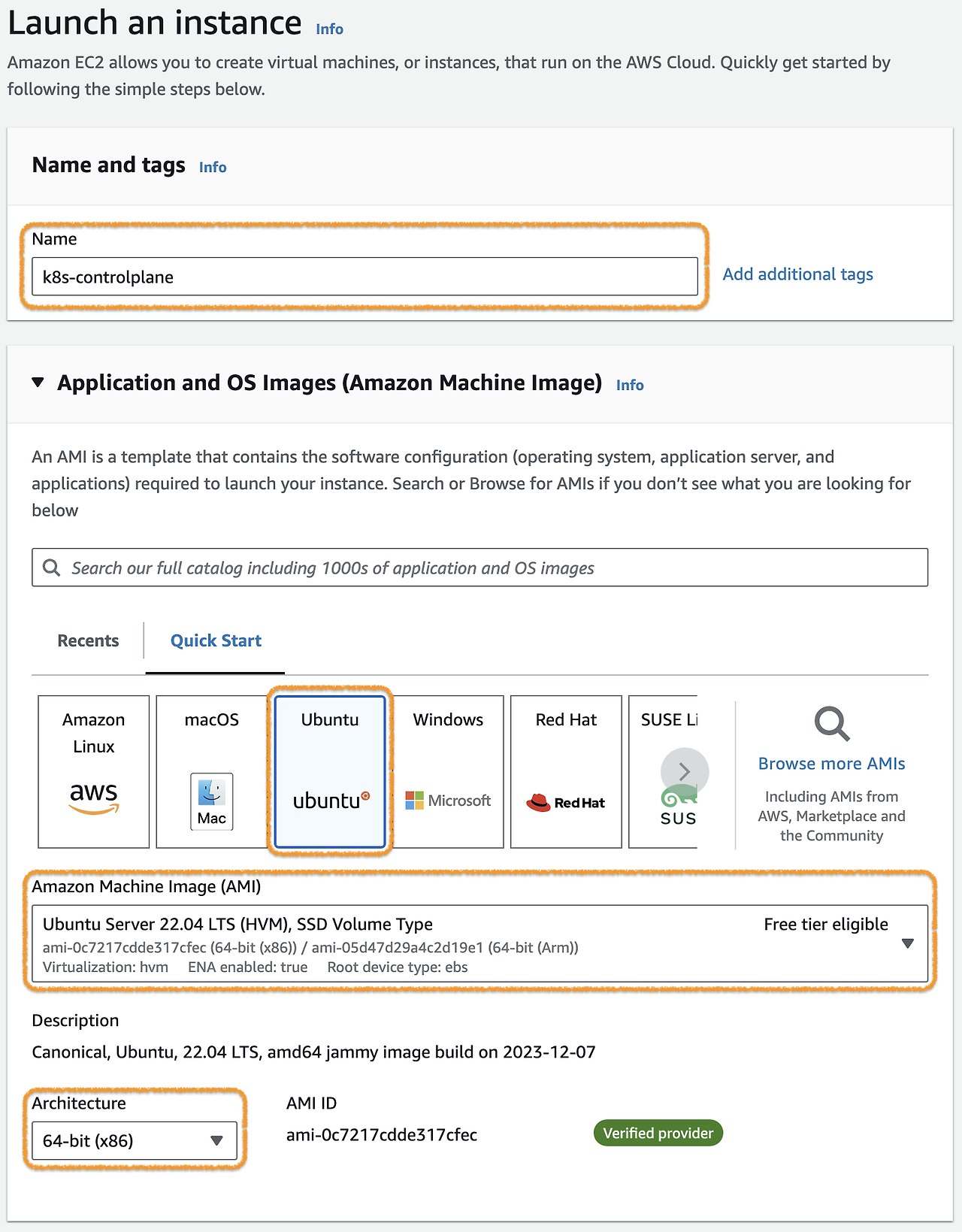962x1232 pixels.
Task: Open Info link beside Application and OS Images
Action: (630, 385)
